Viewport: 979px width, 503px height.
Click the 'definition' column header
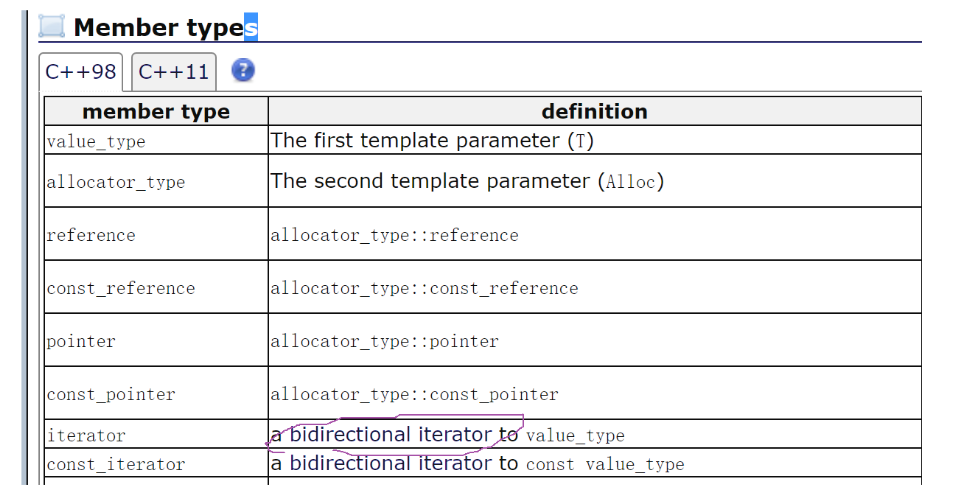click(x=594, y=111)
